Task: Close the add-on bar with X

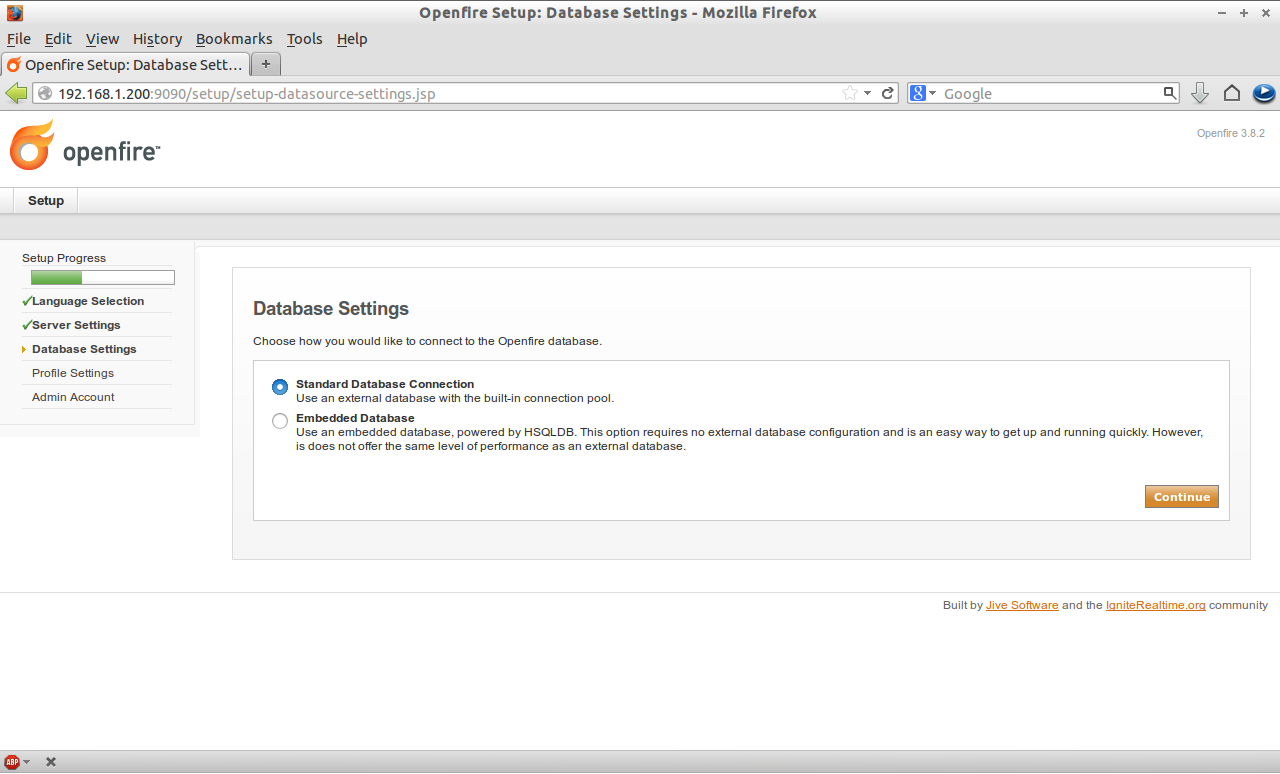Action: coord(51,762)
